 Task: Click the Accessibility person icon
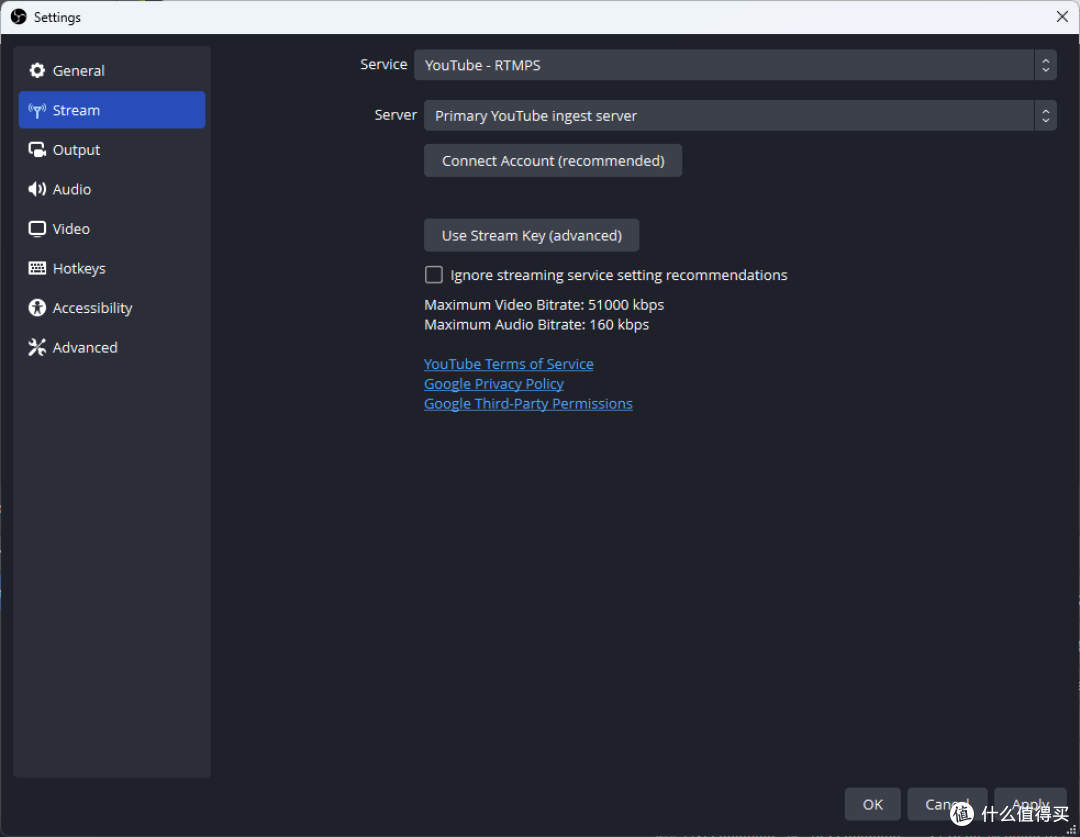coord(37,307)
